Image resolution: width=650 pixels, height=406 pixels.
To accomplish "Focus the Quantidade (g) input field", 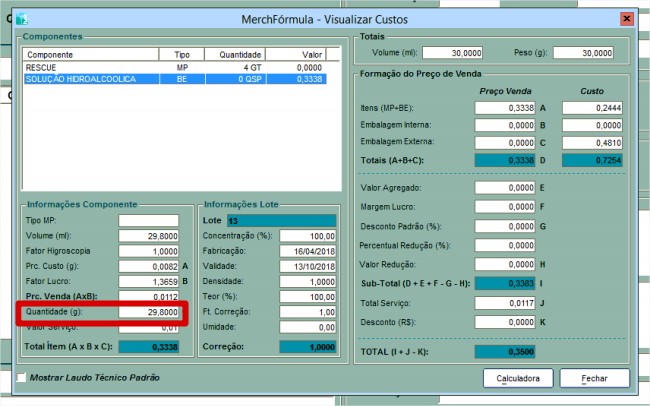I will point(148,312).
